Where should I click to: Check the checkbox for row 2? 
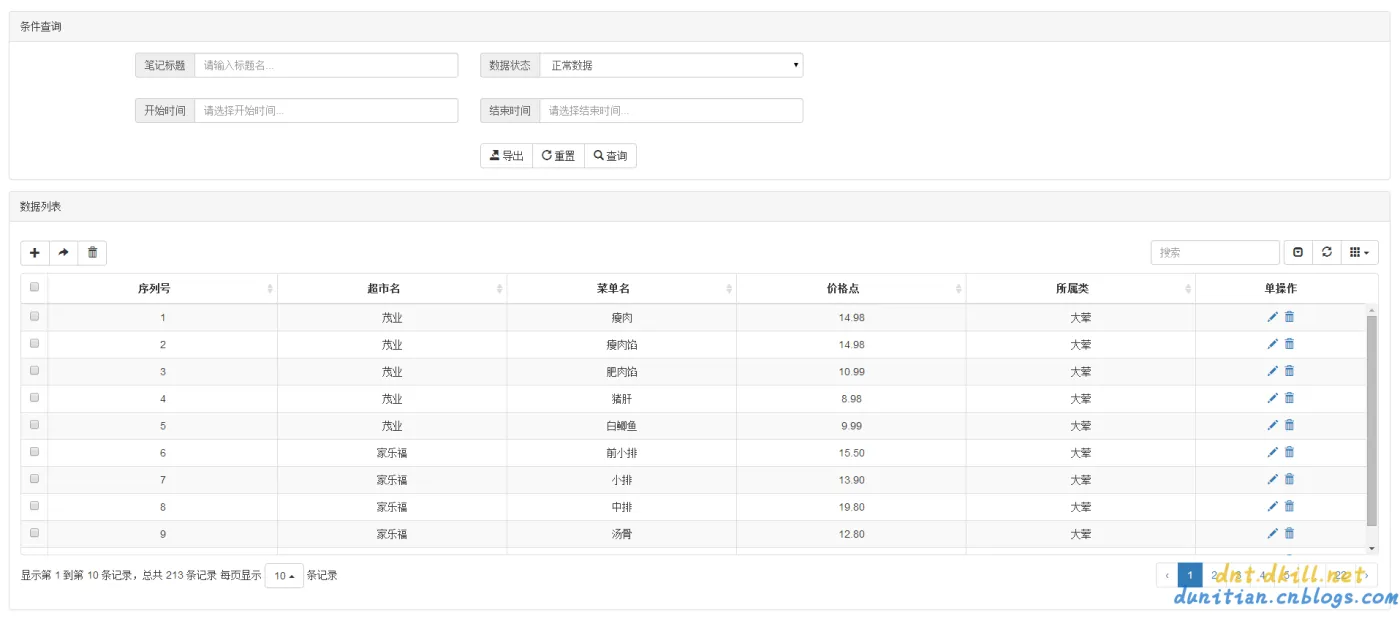point(34,343)
